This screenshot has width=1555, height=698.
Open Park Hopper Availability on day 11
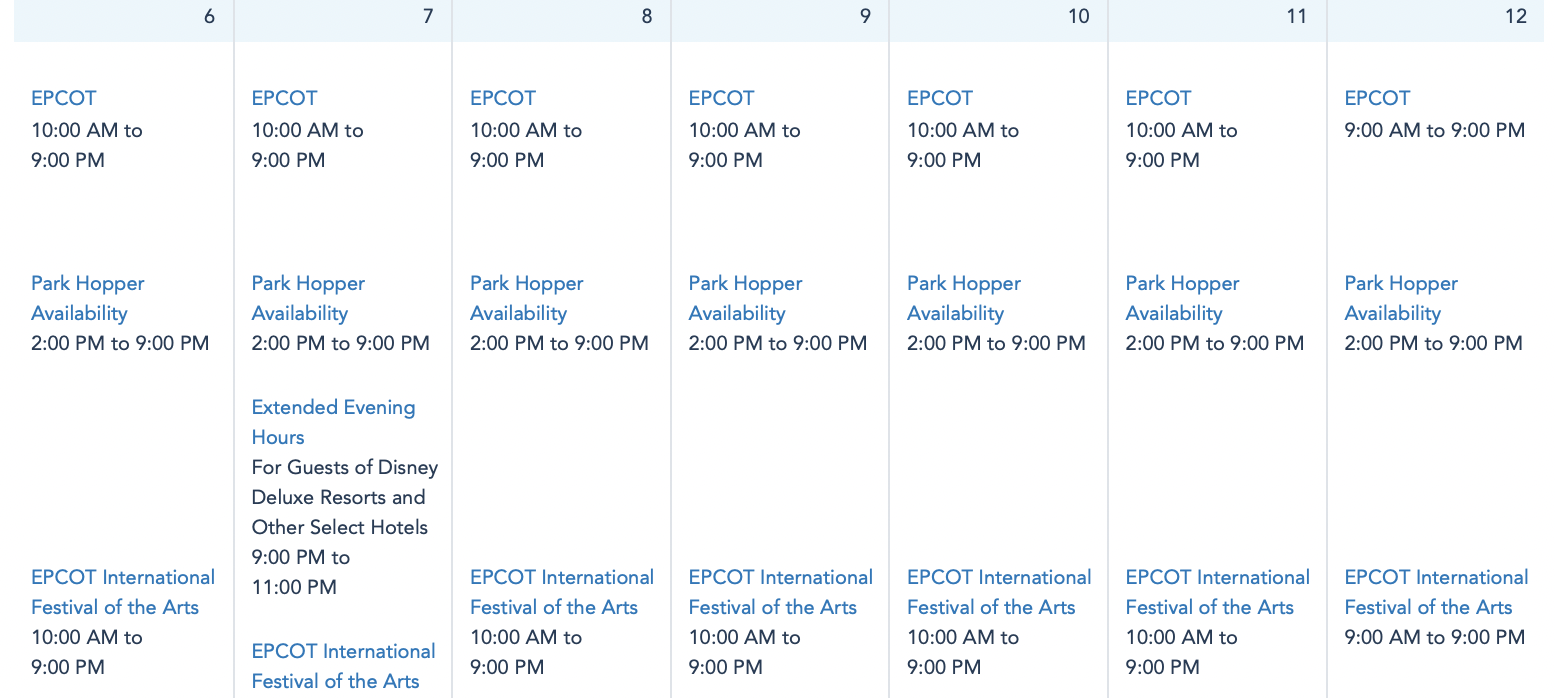tap(1182, 298)
